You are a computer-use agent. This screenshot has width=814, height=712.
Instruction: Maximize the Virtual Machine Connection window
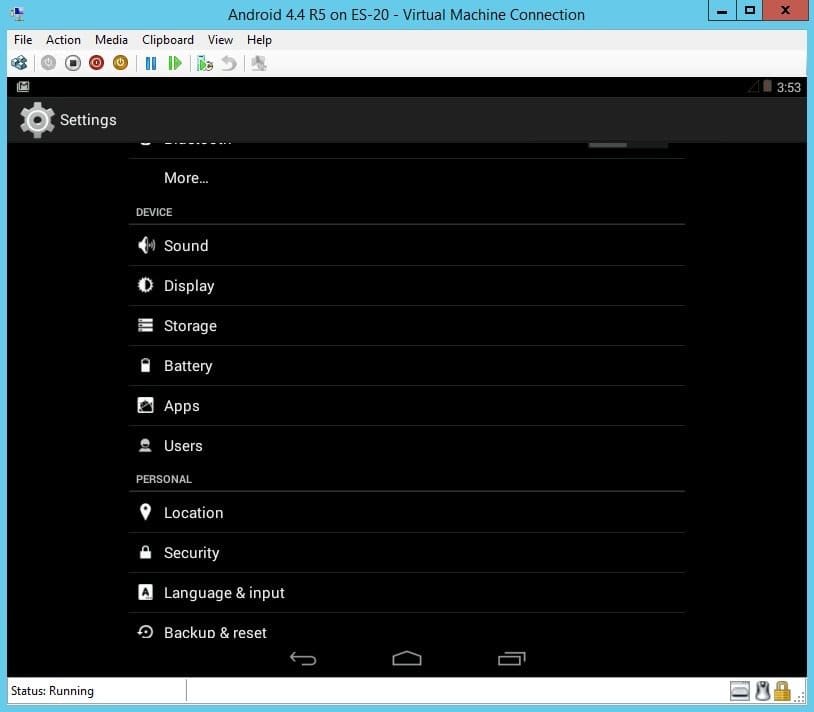coord(750,10)
